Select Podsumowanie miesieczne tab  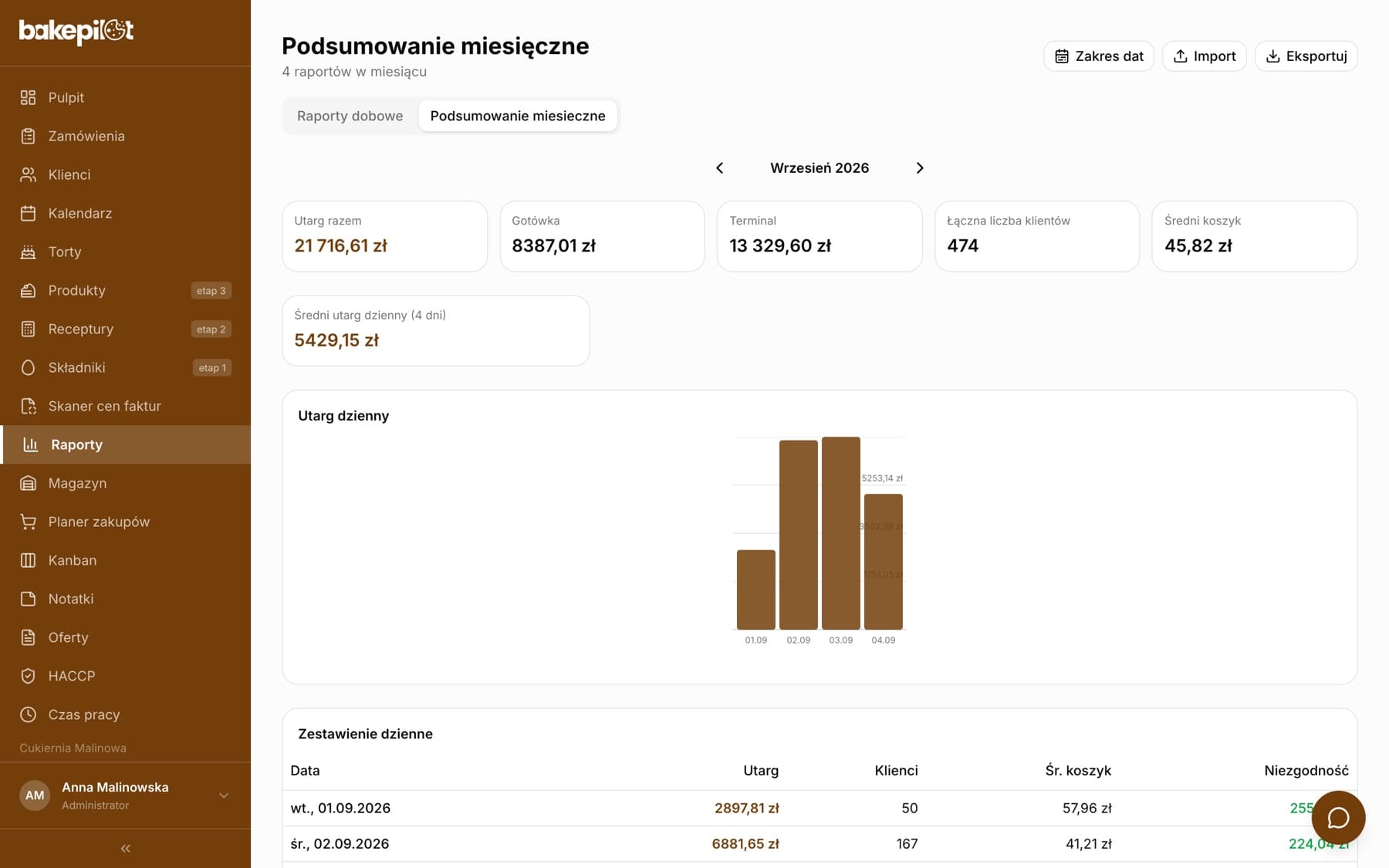518,116
